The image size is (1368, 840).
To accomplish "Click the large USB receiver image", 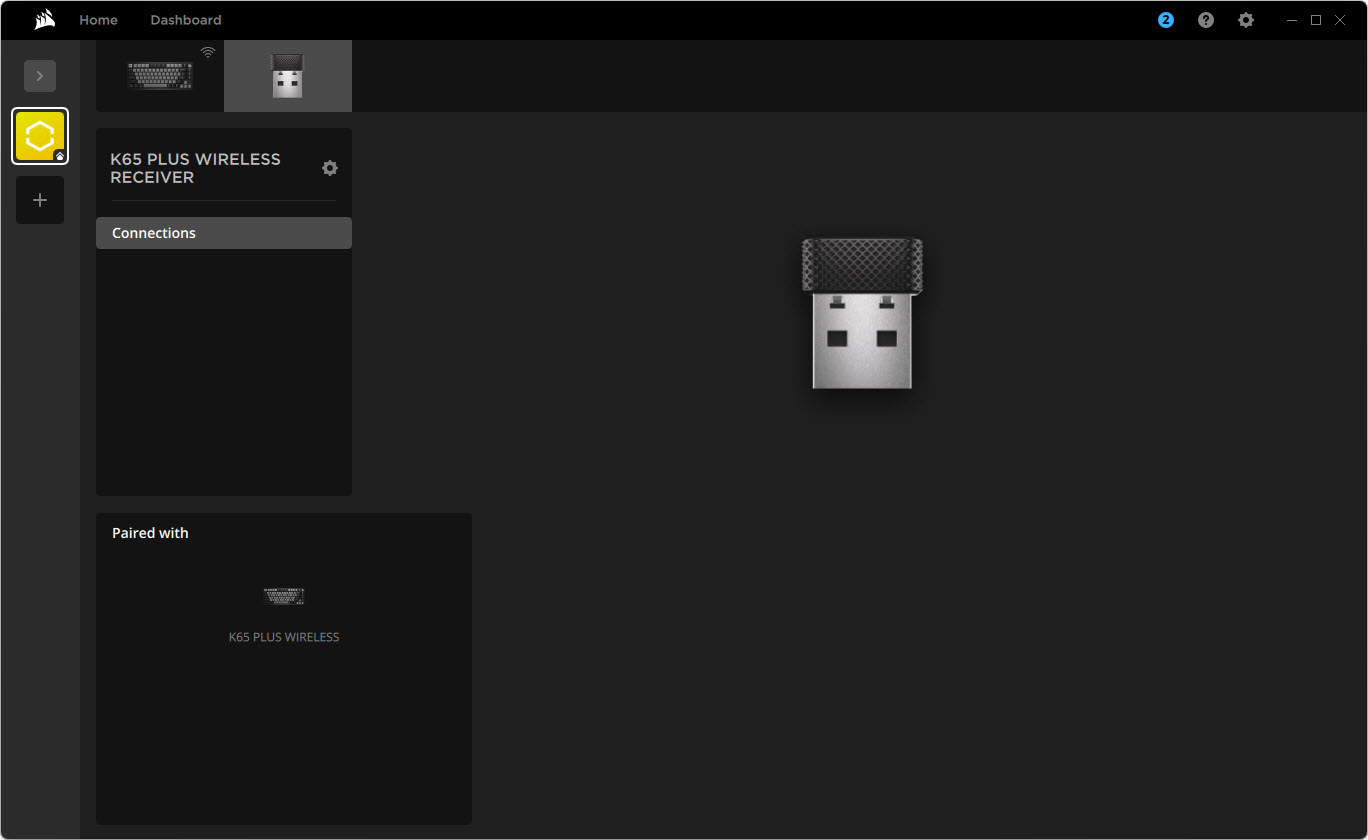I will 862,313.
